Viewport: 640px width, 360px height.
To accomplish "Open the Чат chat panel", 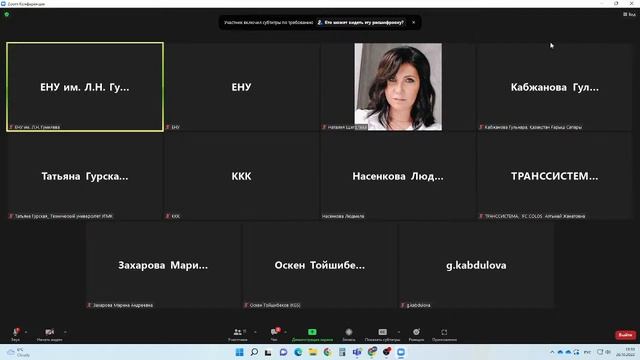I will click(274, 334).
